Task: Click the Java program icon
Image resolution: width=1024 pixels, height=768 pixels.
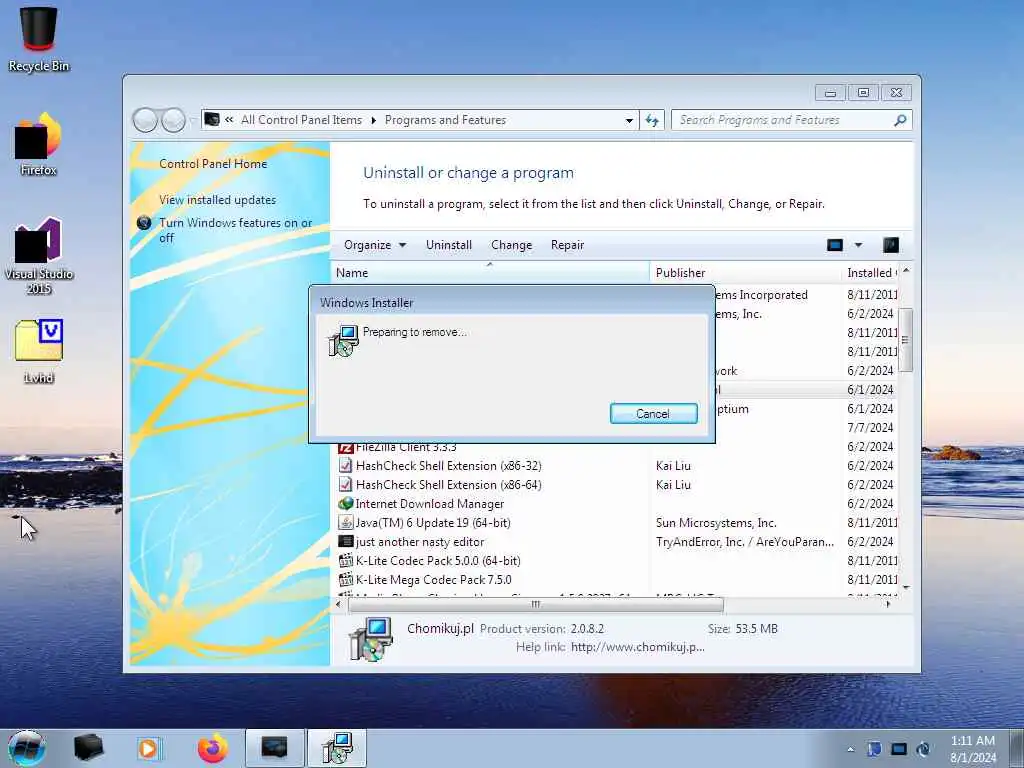Action: (345, 522)
